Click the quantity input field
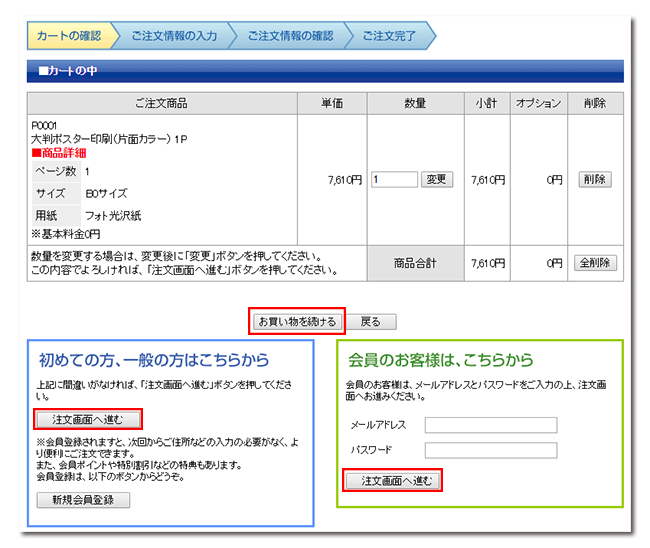Screen dimensions: 650x548 point(394,179)
